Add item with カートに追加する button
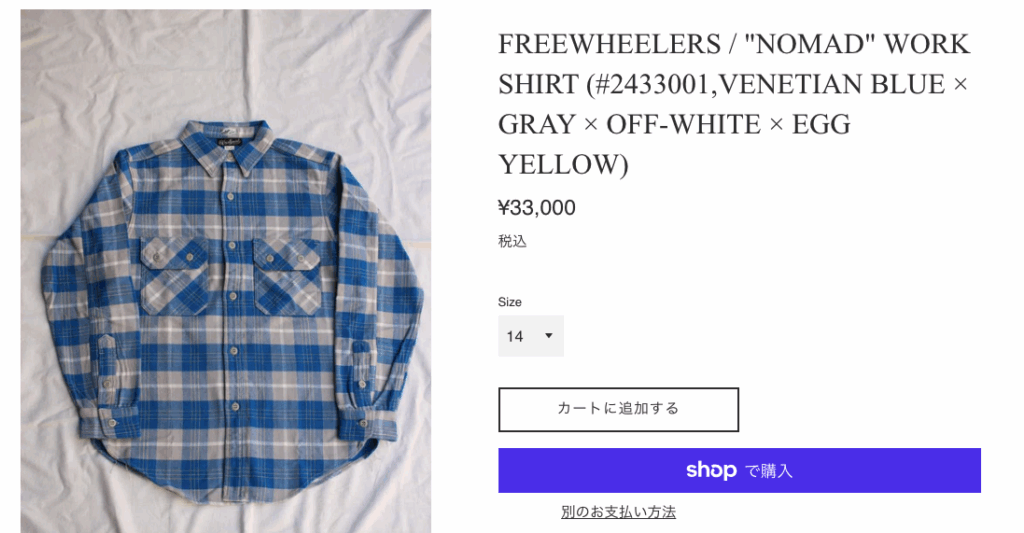 [618, 410]
